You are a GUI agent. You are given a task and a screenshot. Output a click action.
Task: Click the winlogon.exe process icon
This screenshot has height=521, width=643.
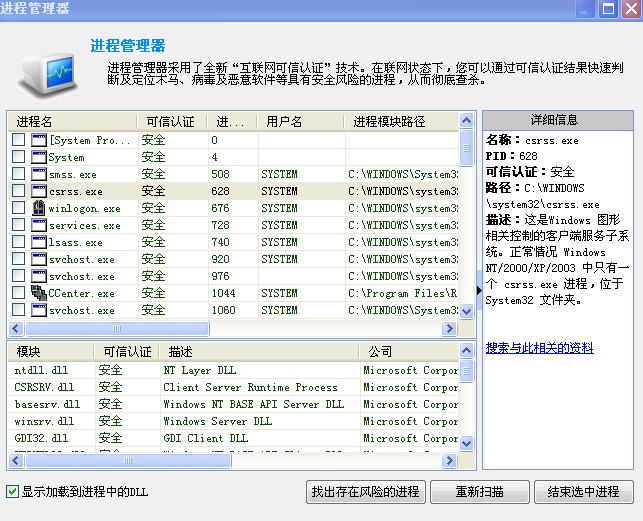pyautogui.click(x=39, y=208)
